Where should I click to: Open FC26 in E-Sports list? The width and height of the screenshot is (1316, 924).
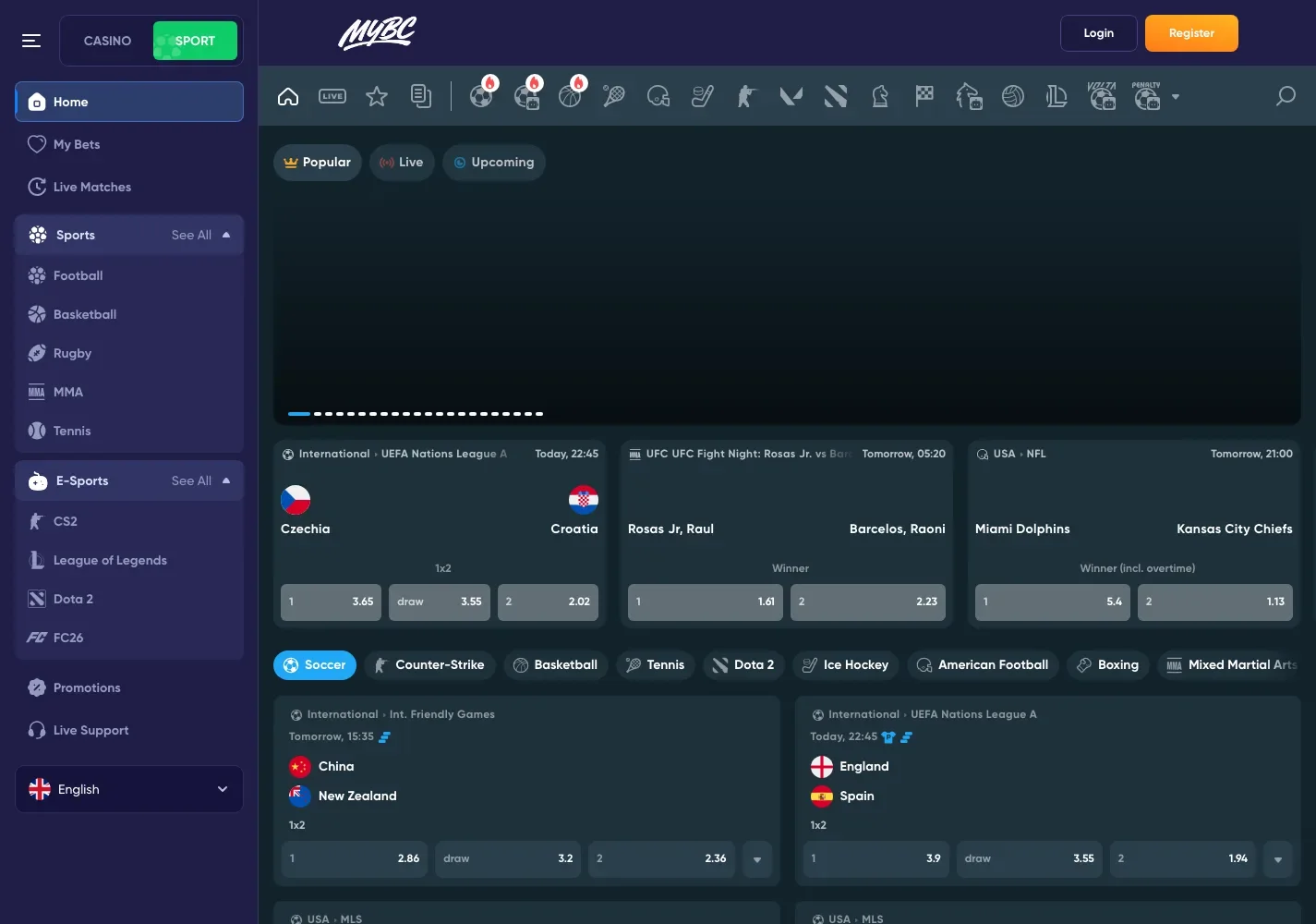129,638
